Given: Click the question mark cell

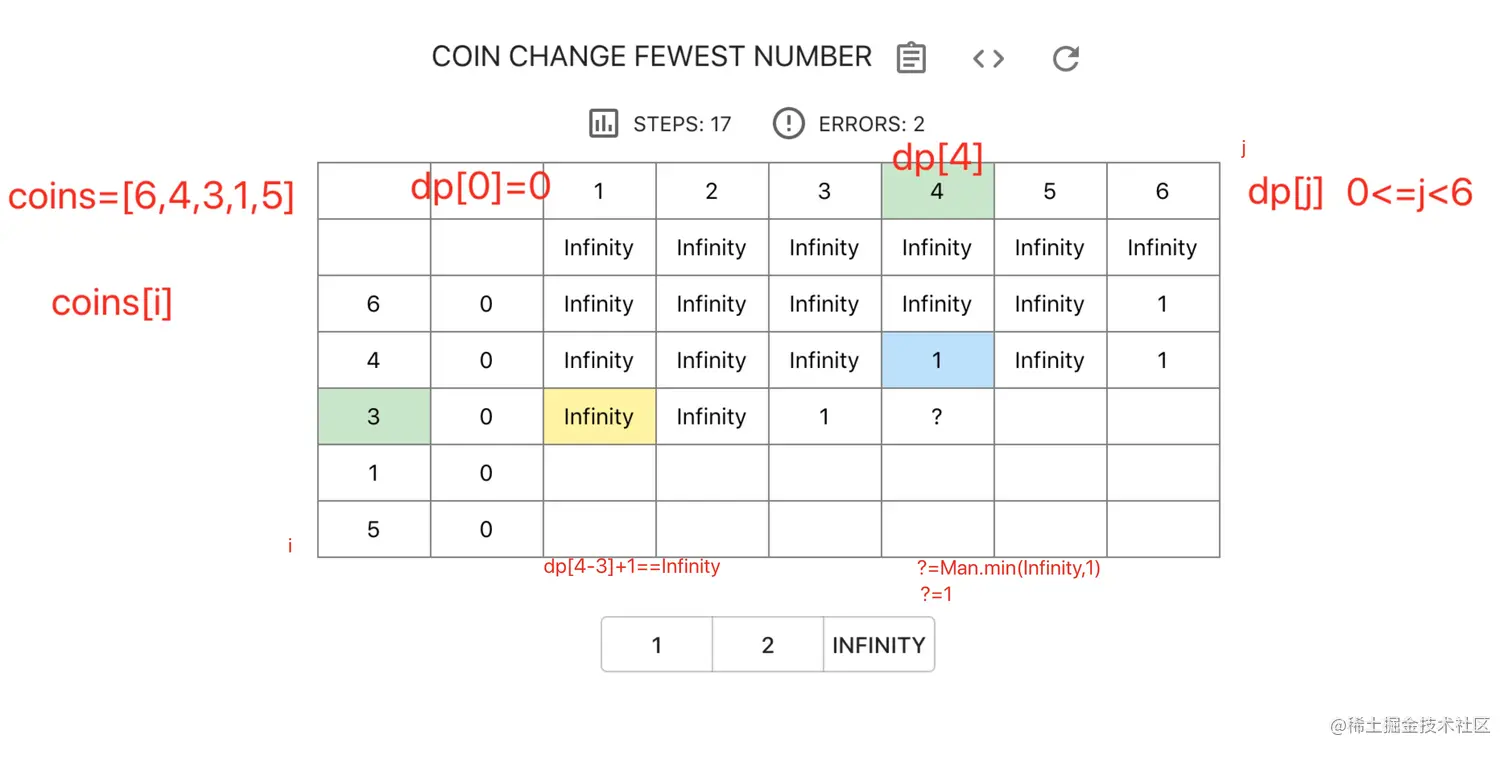Looking at the screenshot, I should (x=937, y=417).
